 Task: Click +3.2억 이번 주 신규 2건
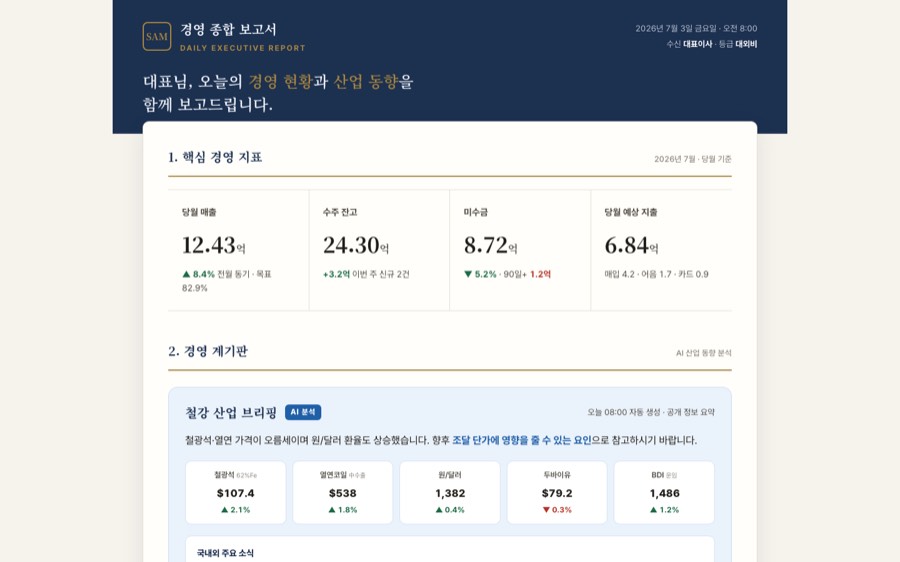coord(366,274)
